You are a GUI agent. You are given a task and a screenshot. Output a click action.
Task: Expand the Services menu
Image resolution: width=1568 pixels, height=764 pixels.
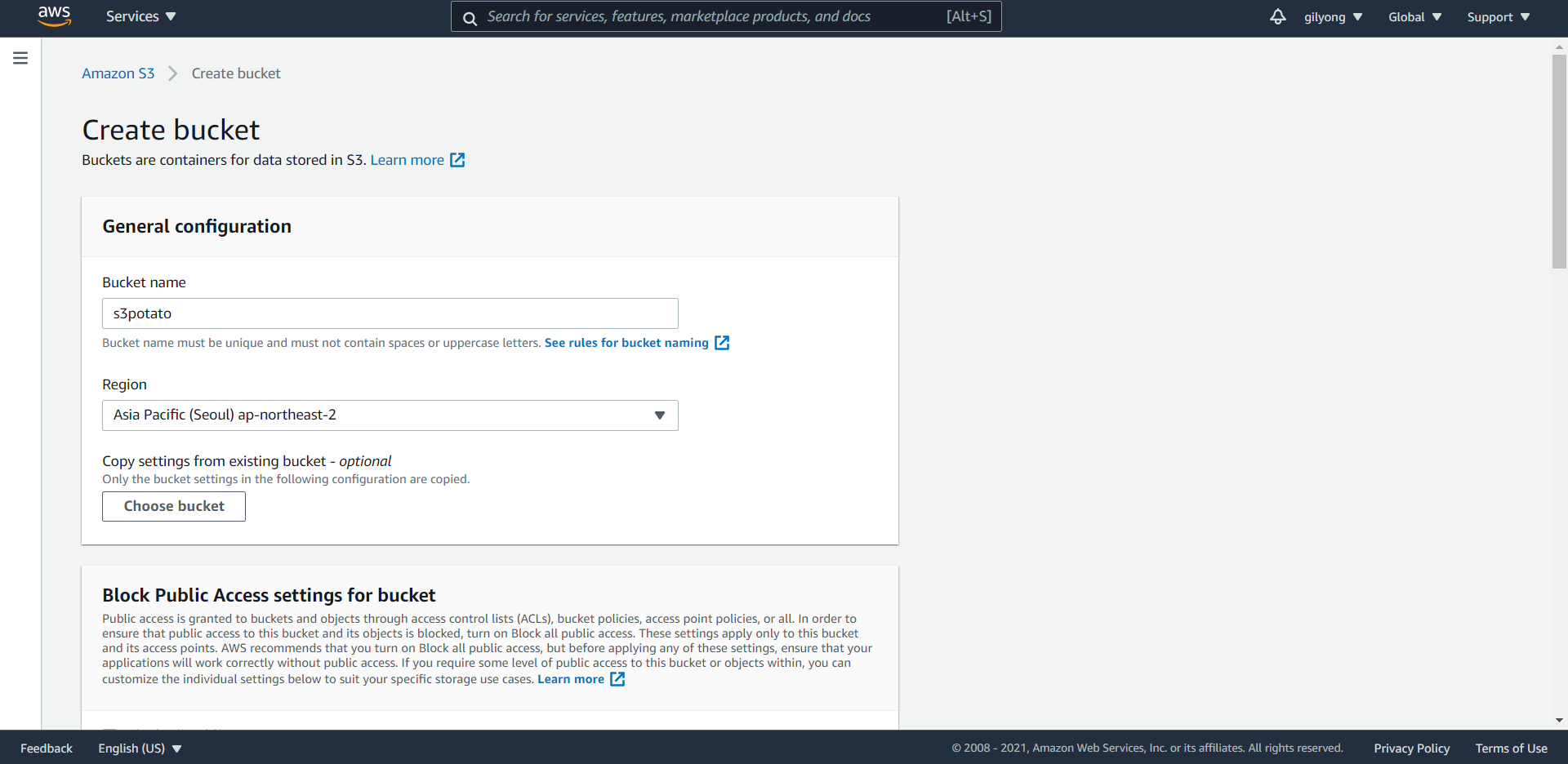(140, 16)
